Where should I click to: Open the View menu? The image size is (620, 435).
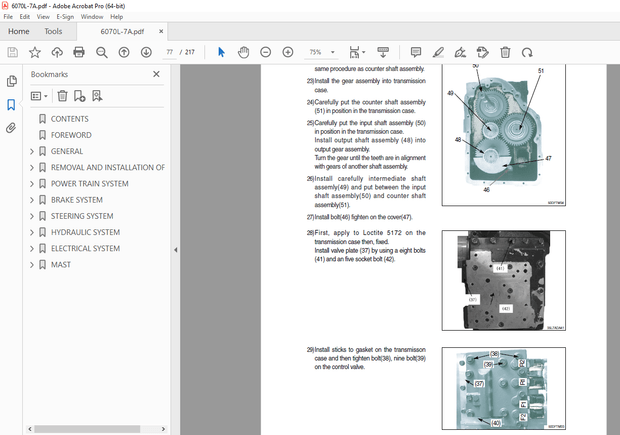[43, 17]
